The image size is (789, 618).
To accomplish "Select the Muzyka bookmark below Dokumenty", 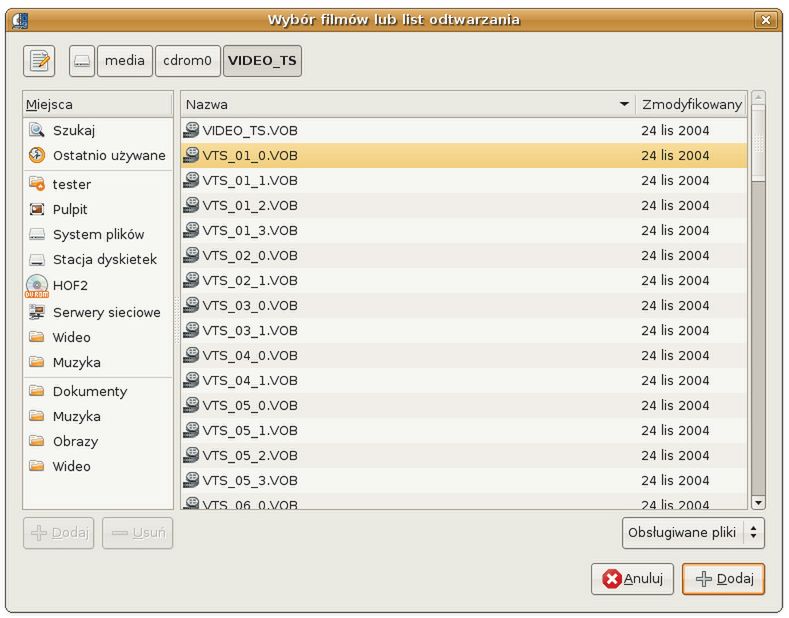I will [76, 416].
